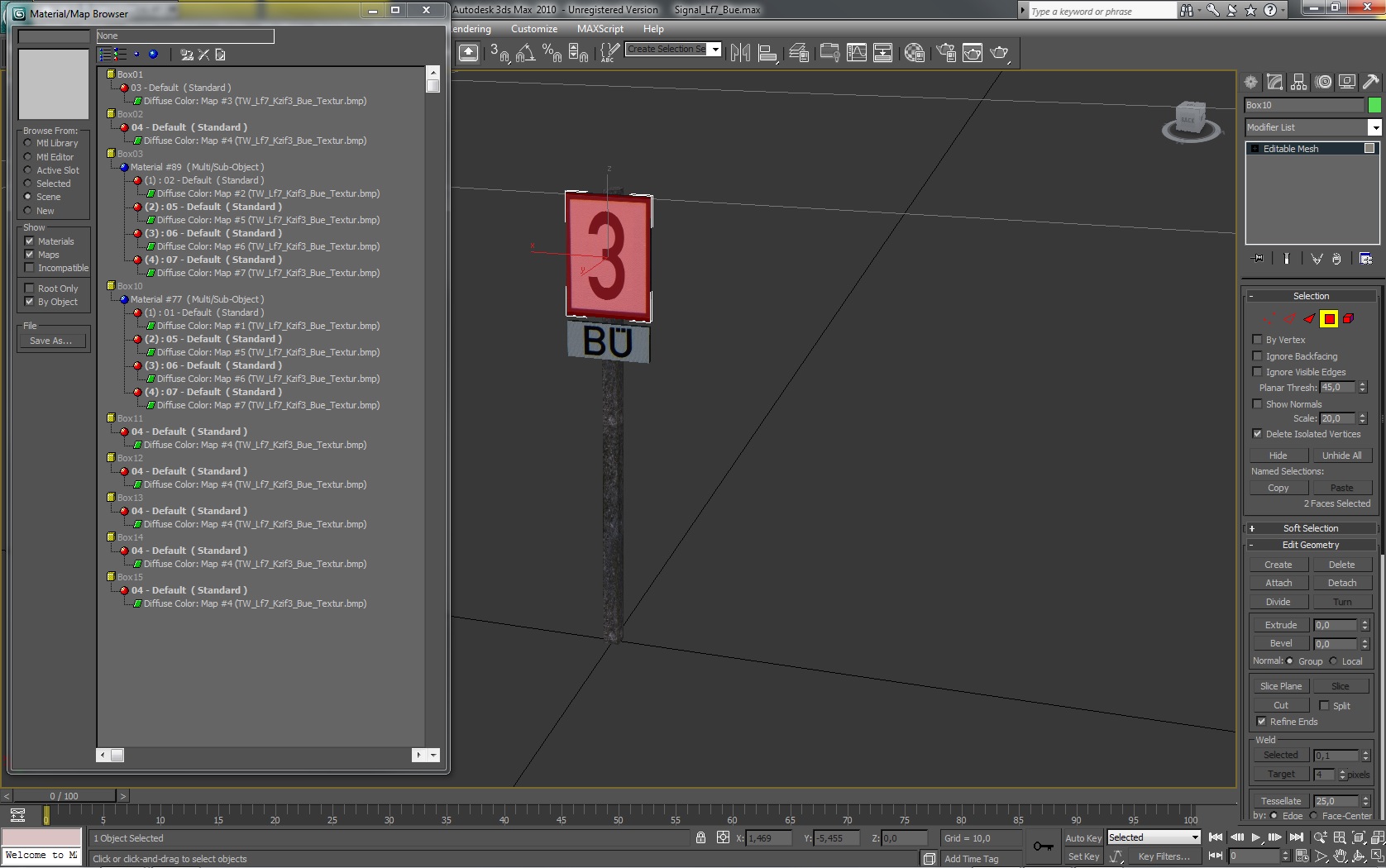Open the MAXScript menu
The height and width of the screenshot is (868, 1386).
(600, 29)
